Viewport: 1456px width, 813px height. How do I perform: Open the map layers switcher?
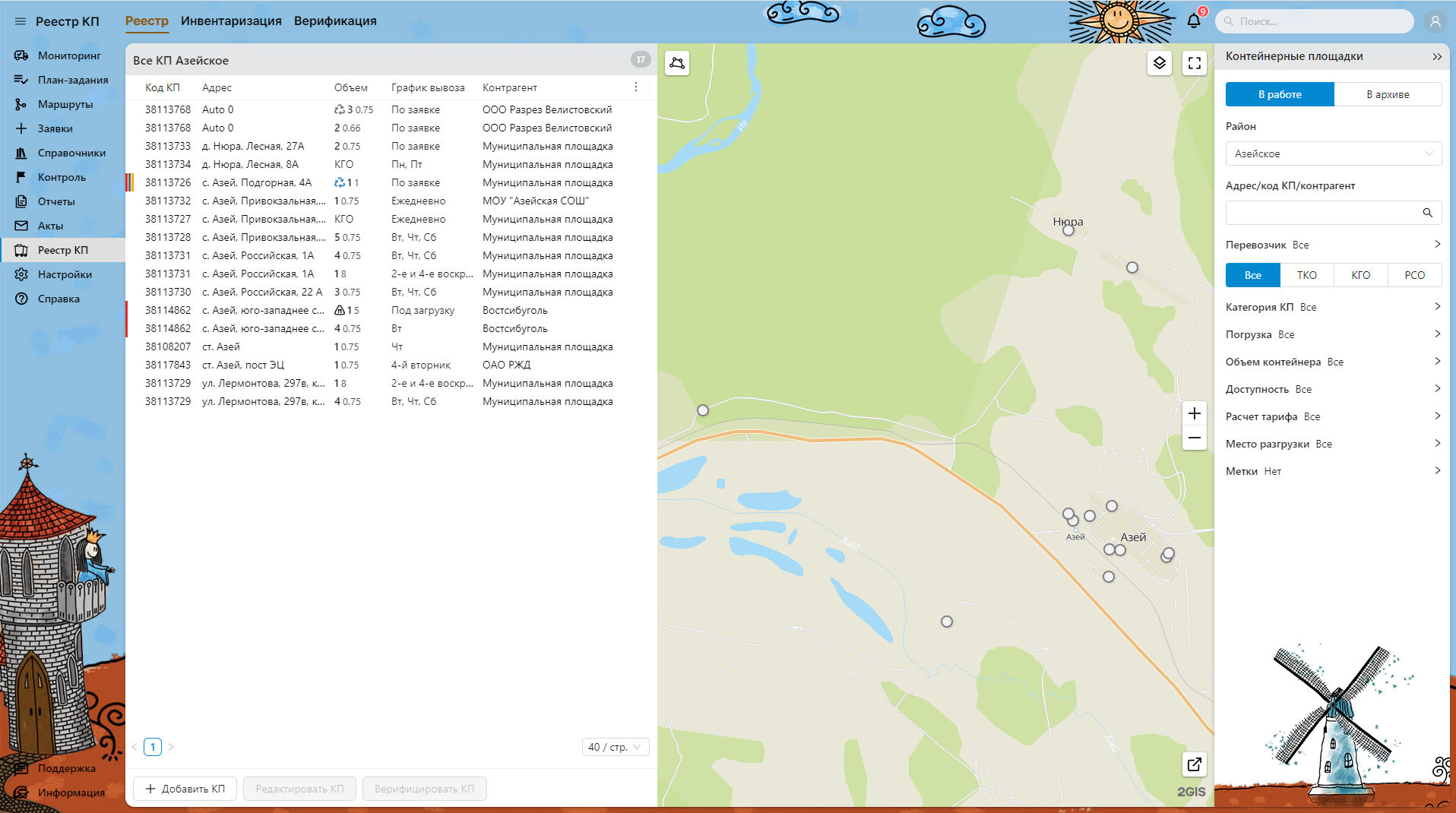pyautogui.click(x=1159, y=63)
